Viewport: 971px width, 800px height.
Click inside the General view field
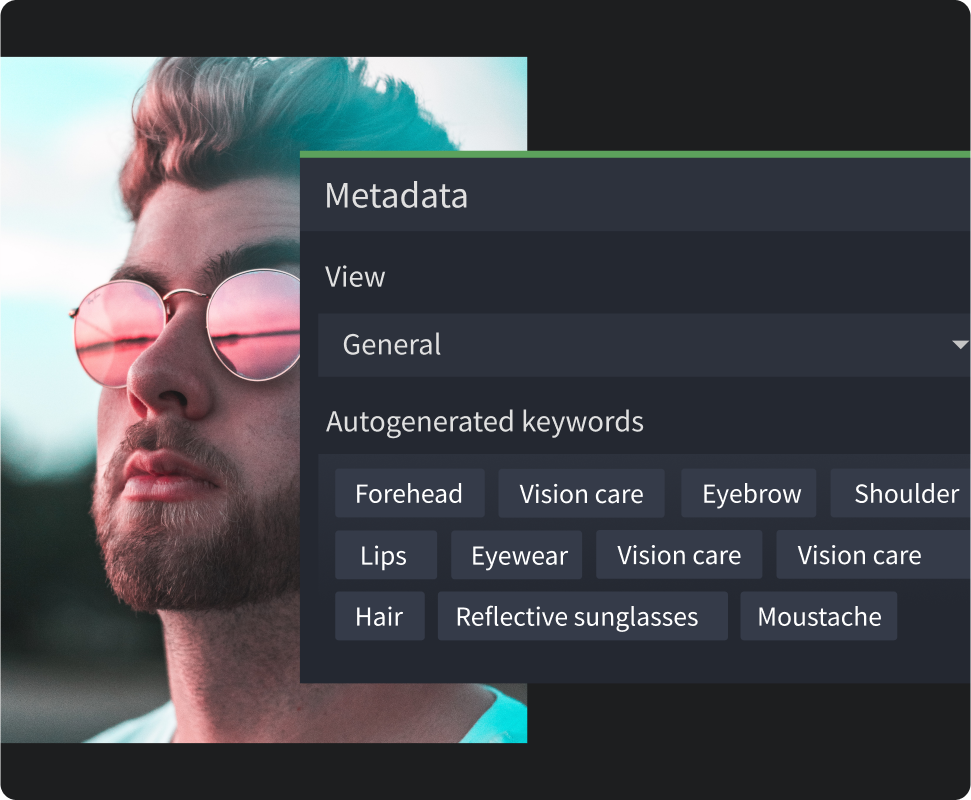(x=500, y=345)
